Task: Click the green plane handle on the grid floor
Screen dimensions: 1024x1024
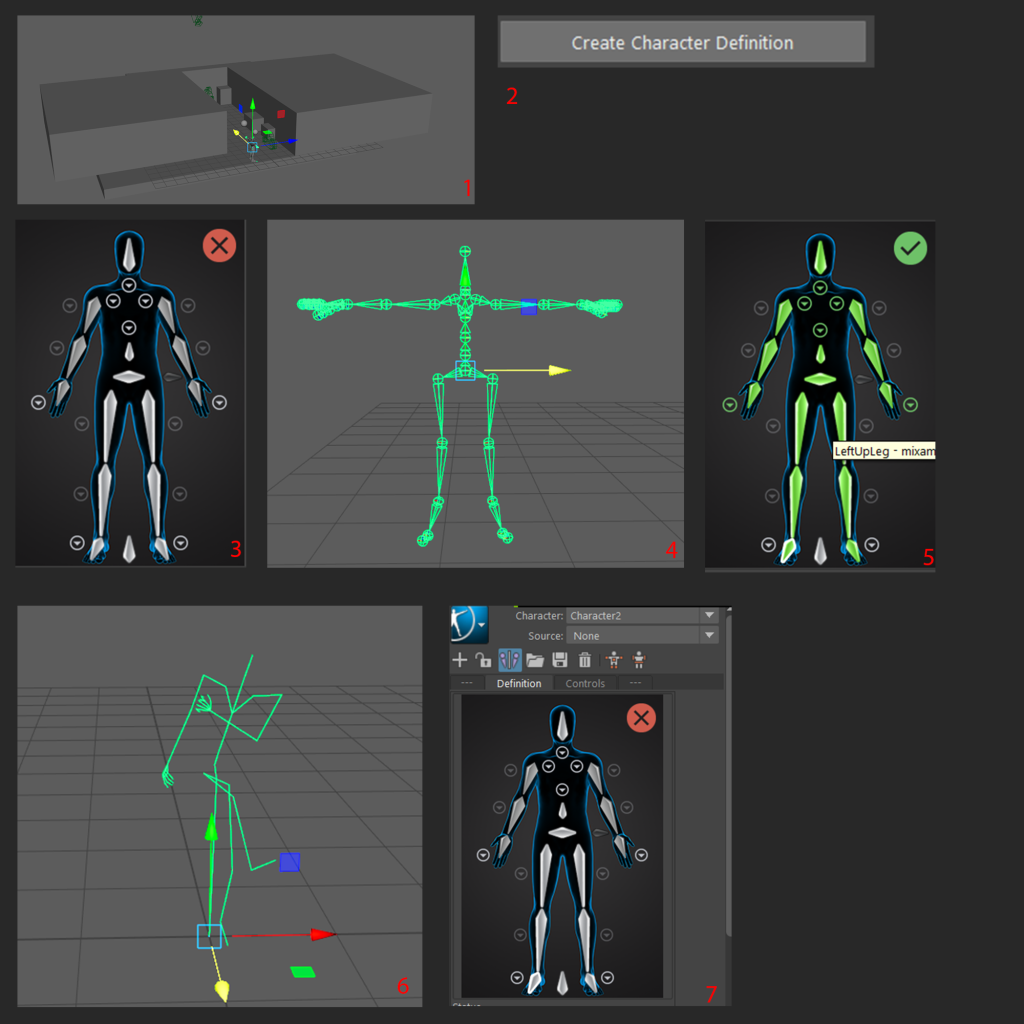Action: [303, 972]
